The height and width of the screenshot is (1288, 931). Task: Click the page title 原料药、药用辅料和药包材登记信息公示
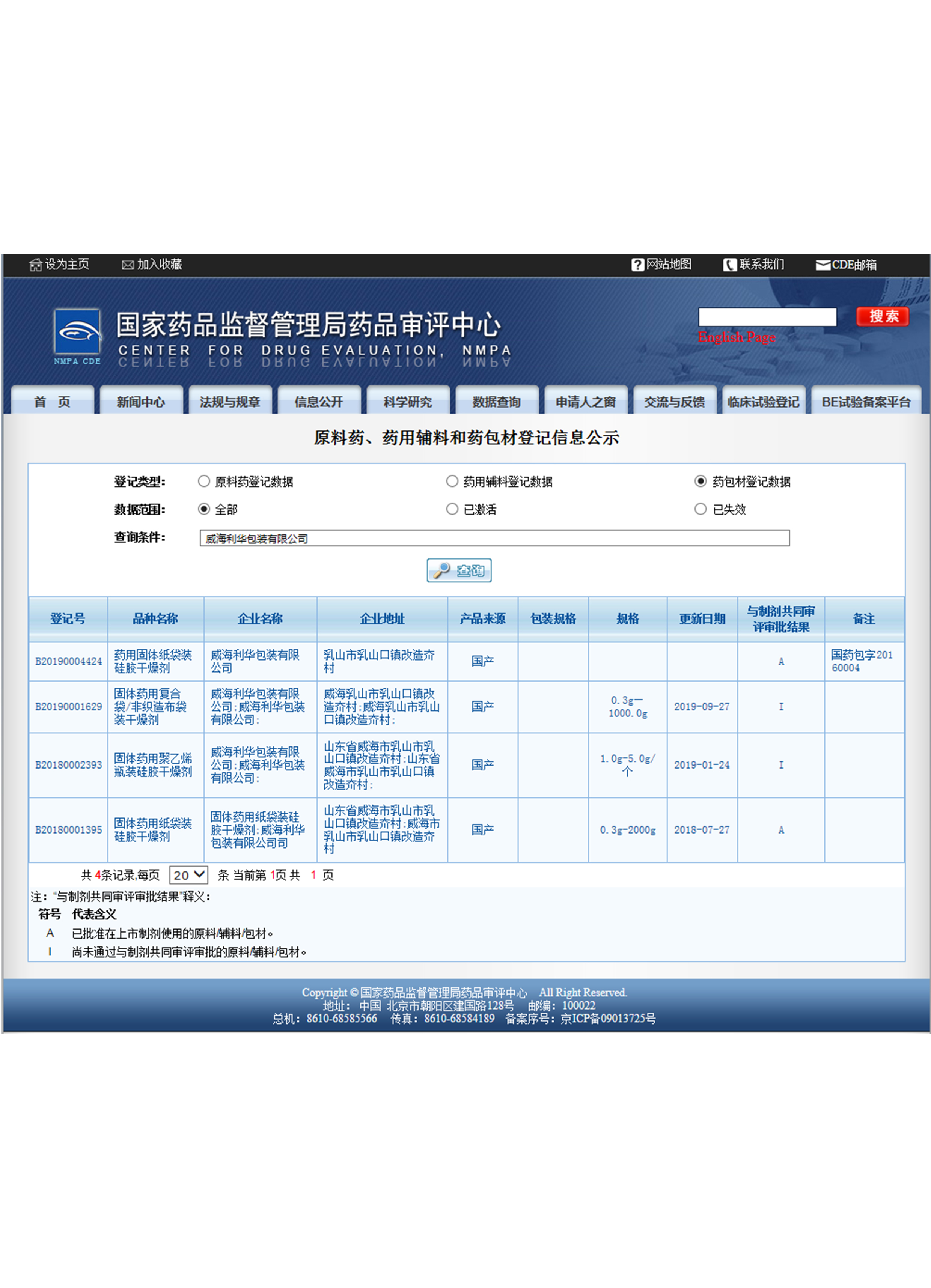coord(466,437)
